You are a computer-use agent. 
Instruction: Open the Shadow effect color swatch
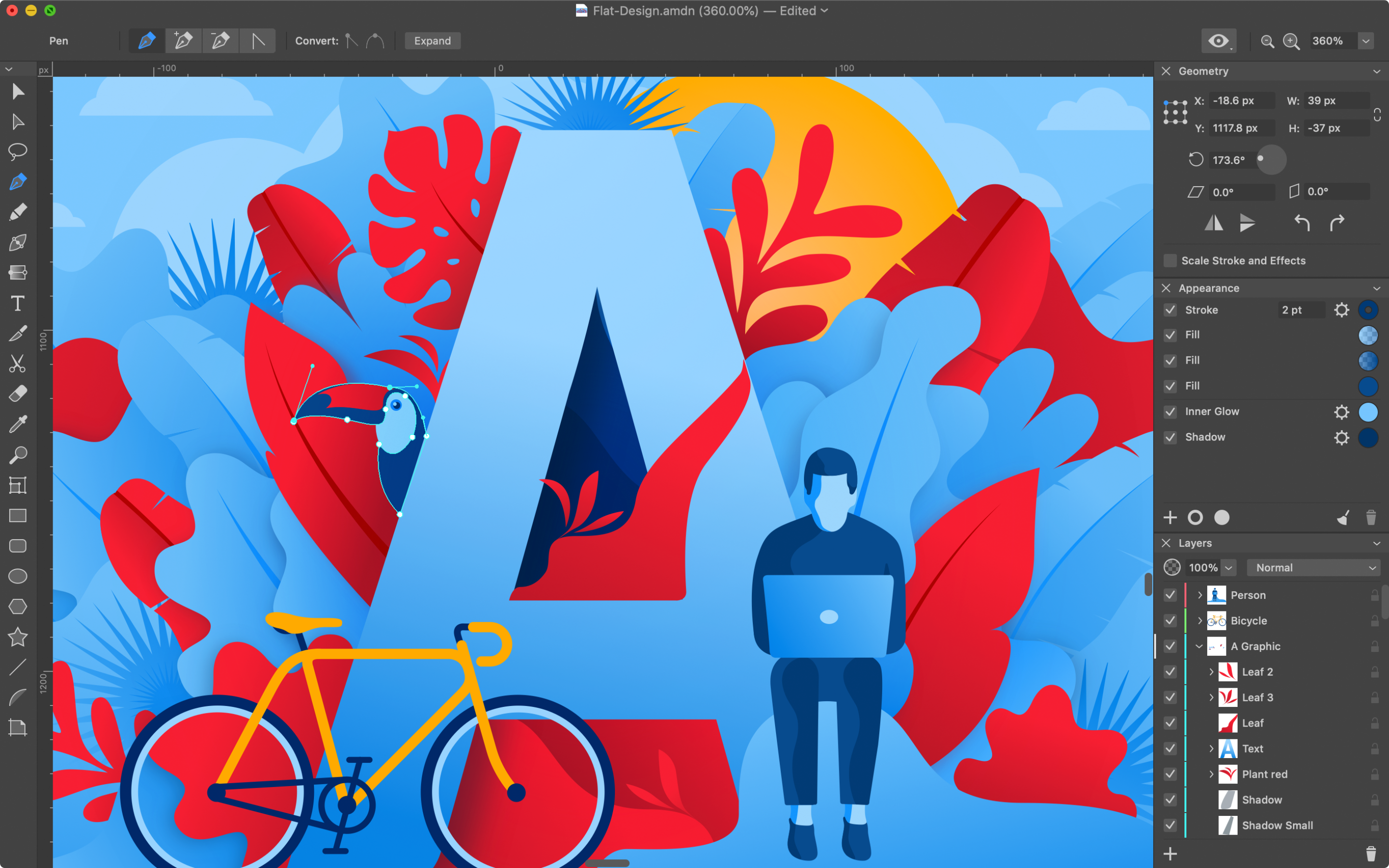[1368, 437]
